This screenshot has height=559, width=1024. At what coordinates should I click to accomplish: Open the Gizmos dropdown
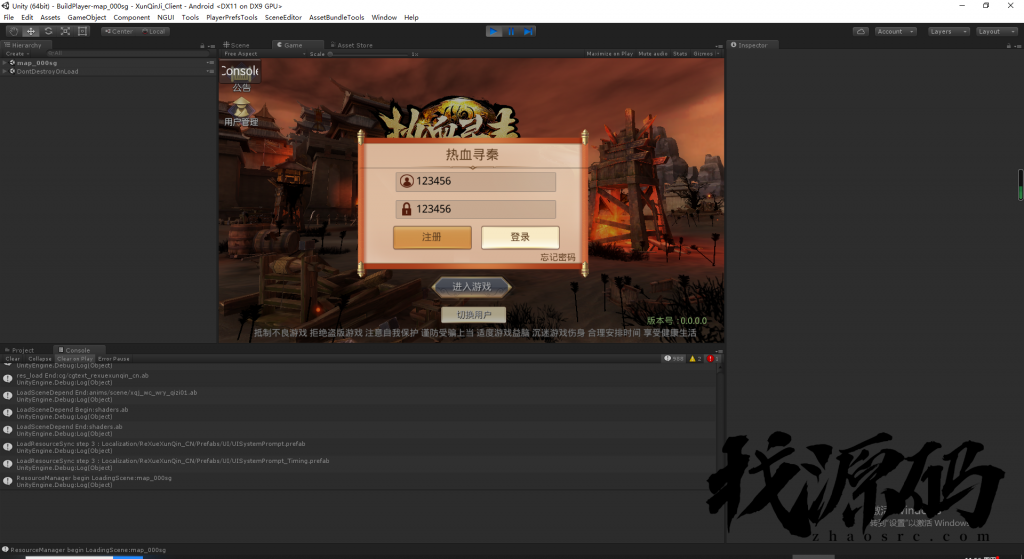(x=706, y=54)
